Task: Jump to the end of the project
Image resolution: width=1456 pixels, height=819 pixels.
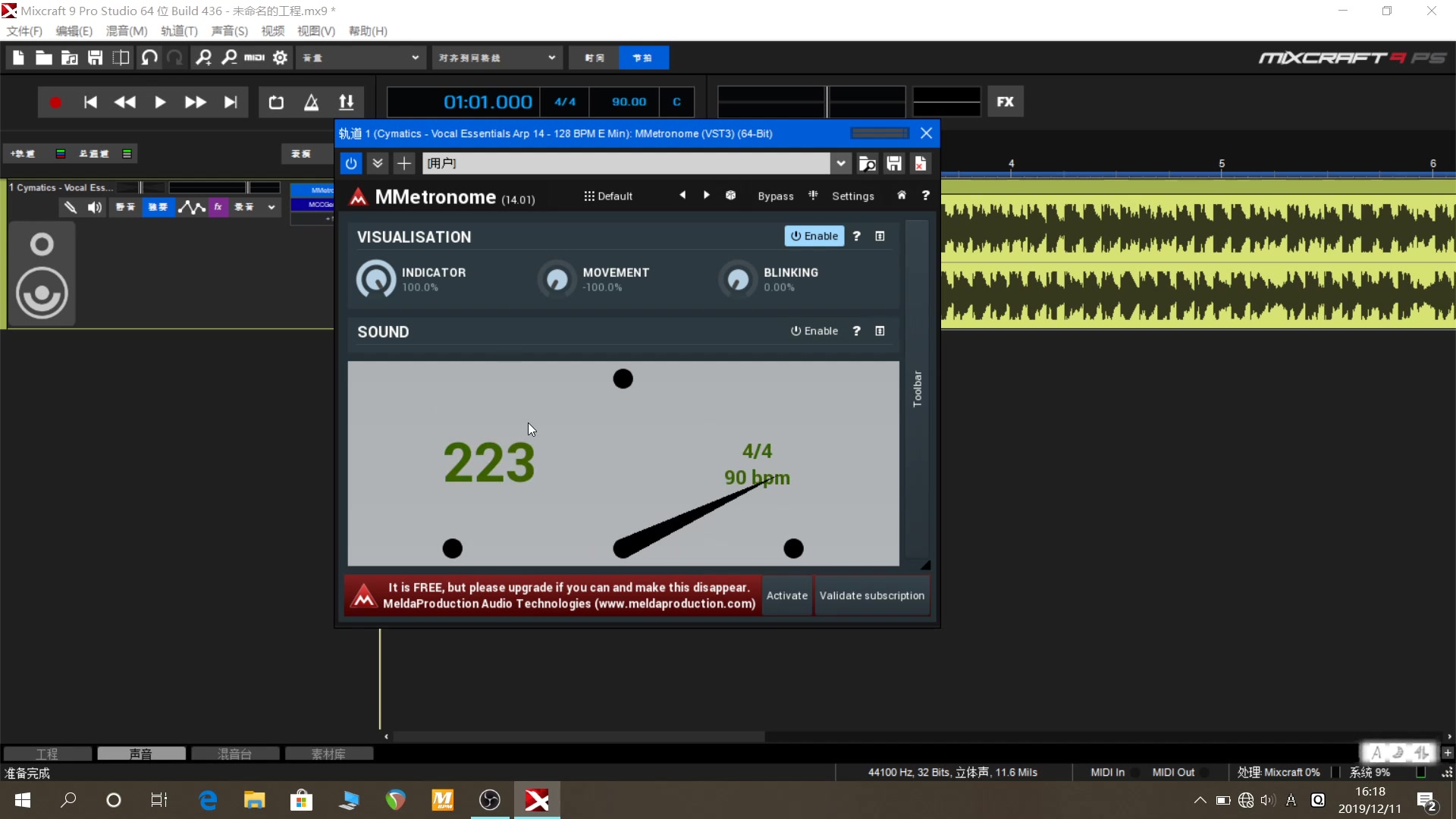Action: click(231, 102)
